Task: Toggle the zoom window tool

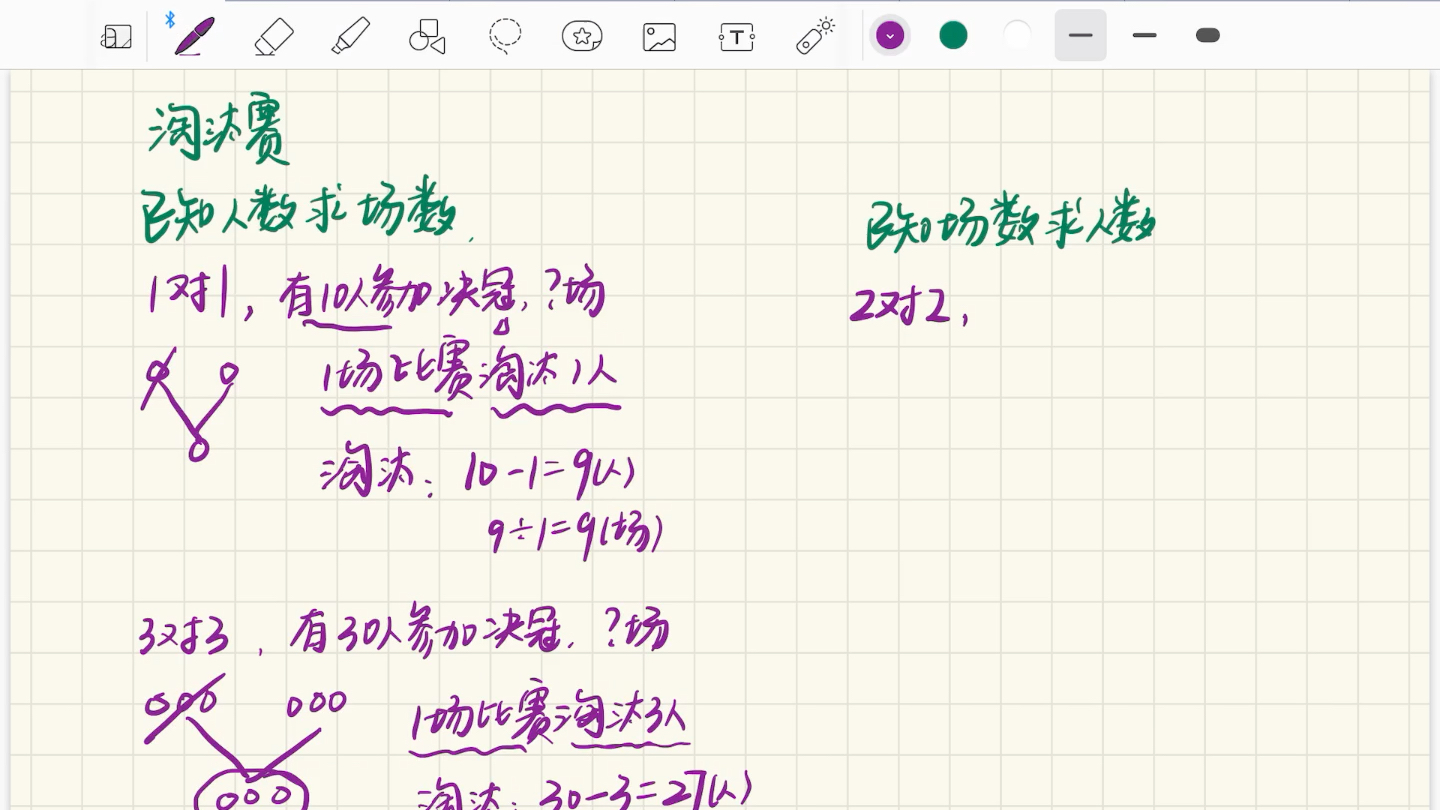Action: (117, 38)
